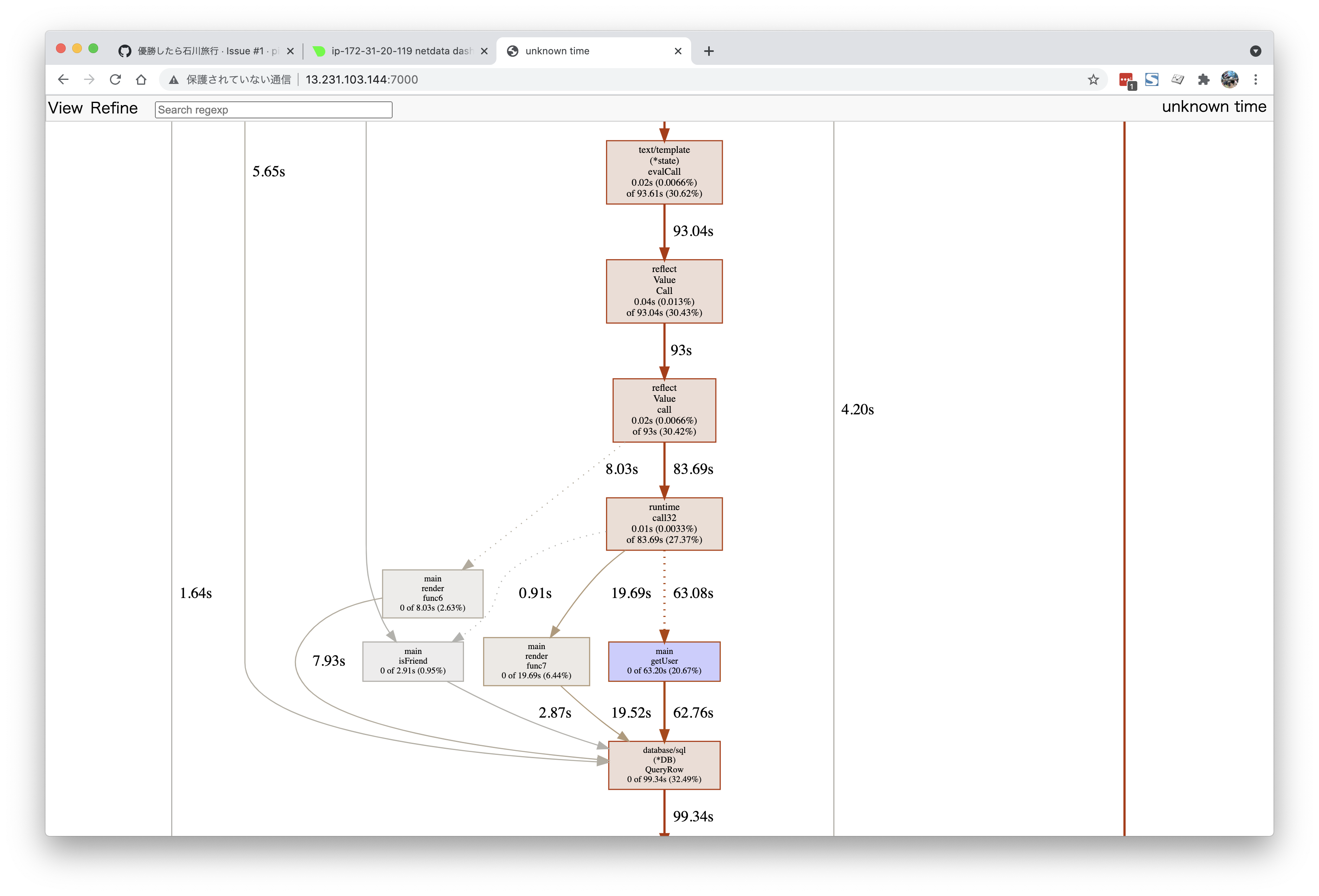Select the 'unknown time' tab

click(594, 51)
